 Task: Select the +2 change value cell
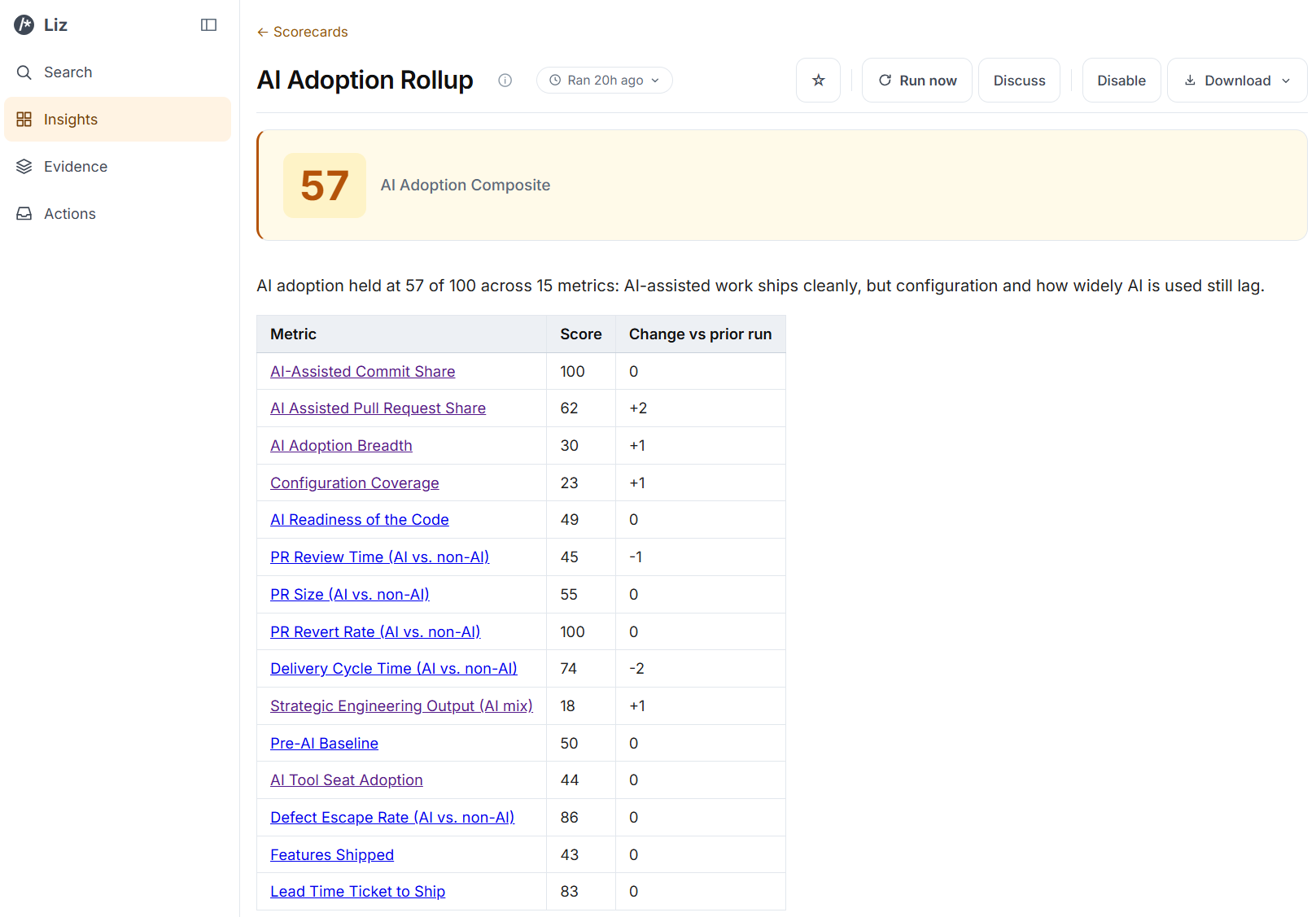(701, 408)
